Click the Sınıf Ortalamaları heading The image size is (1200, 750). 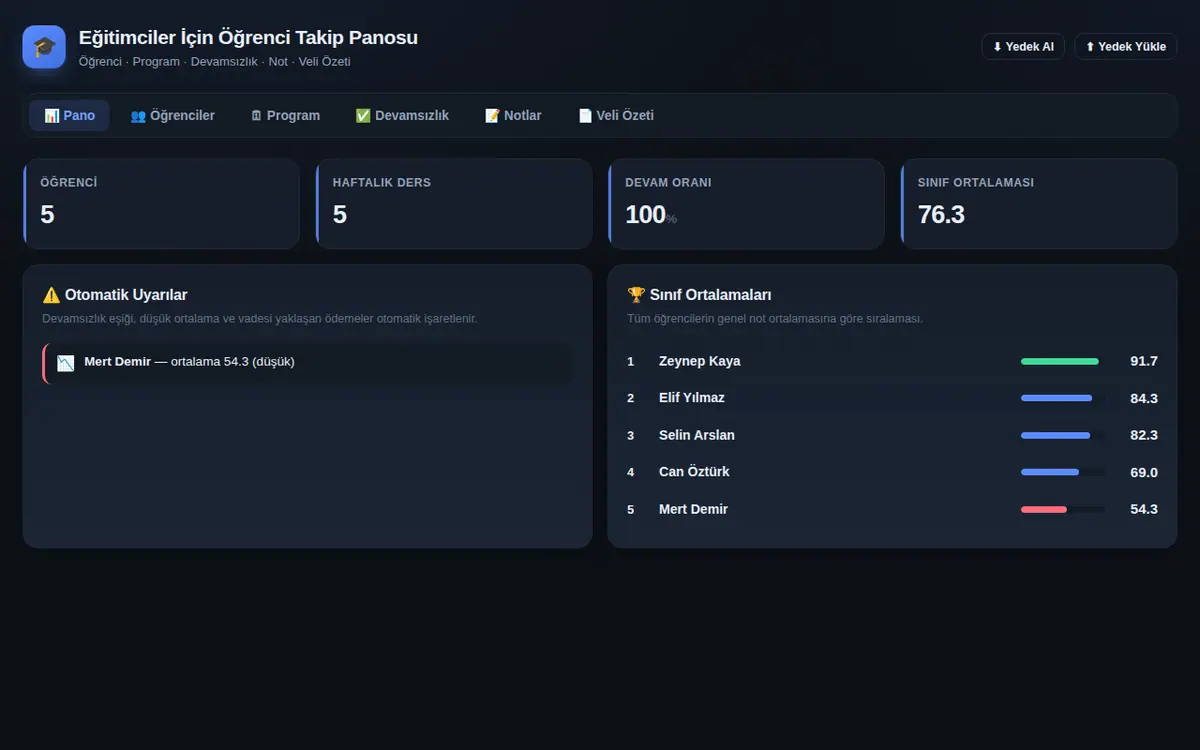[x=699, y=295]
